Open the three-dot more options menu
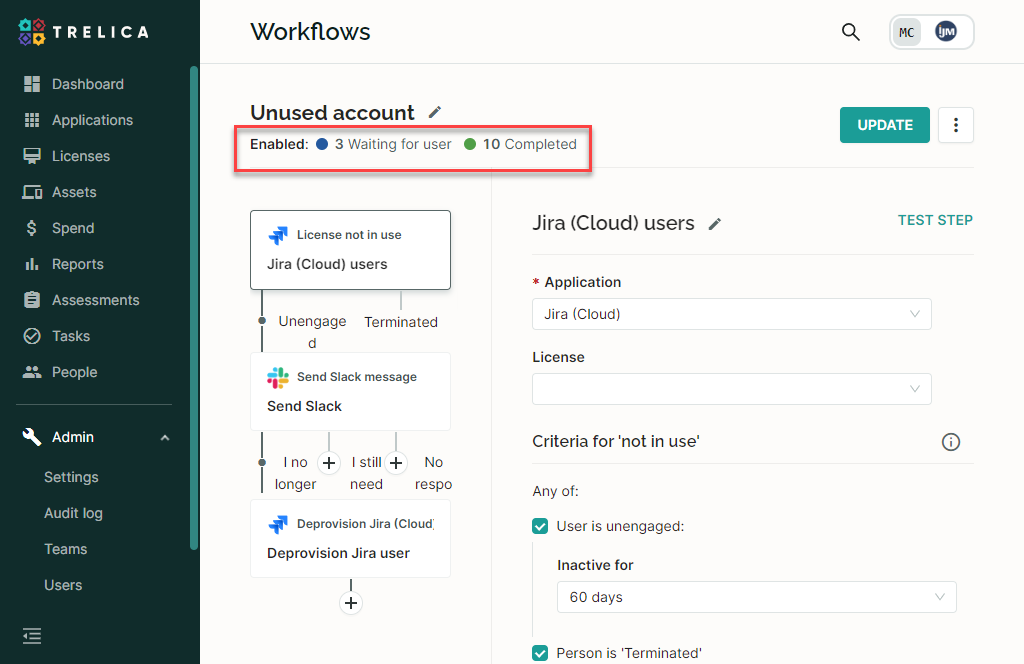1024x664 pixels. click(955, 125)
